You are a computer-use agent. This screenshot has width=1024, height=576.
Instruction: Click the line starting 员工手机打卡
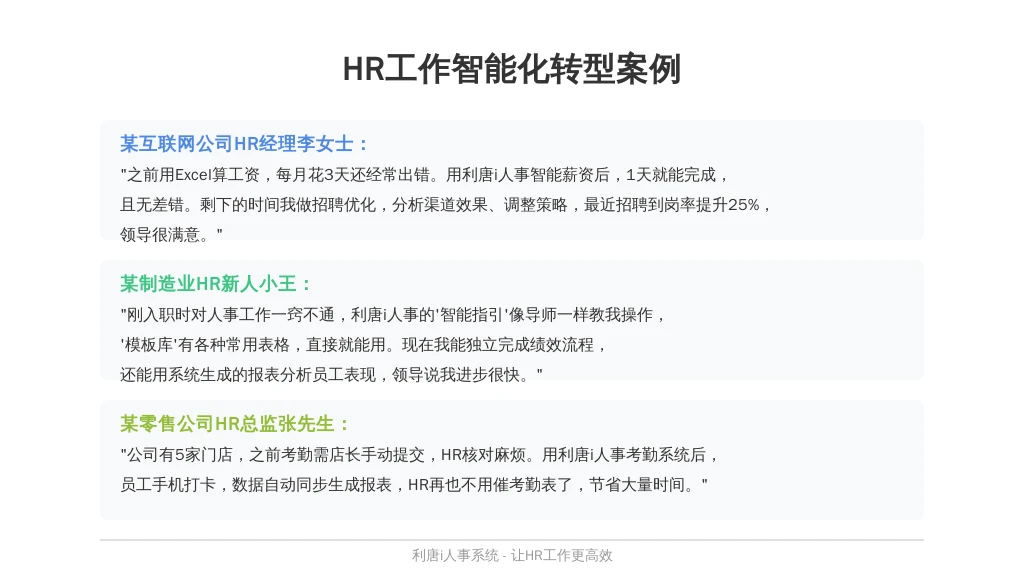pos(414,485)
